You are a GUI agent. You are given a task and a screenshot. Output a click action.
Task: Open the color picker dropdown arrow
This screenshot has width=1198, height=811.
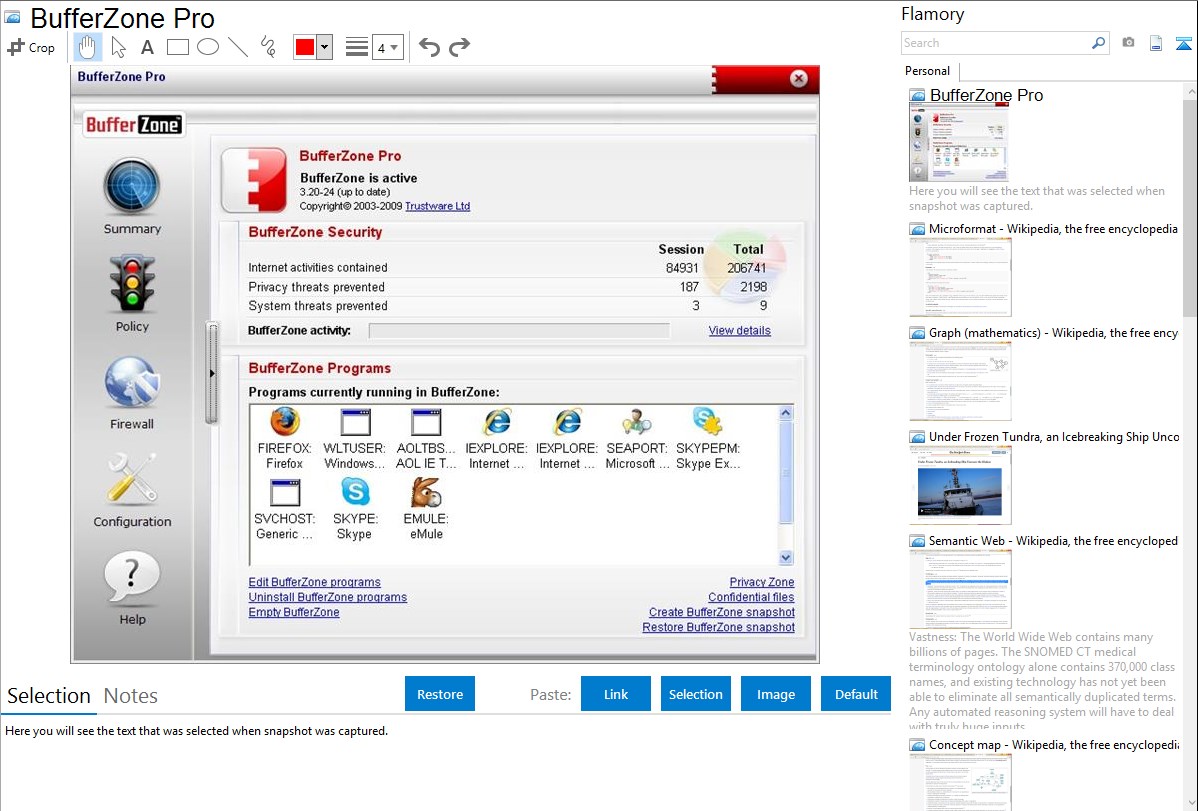point(324,47)
